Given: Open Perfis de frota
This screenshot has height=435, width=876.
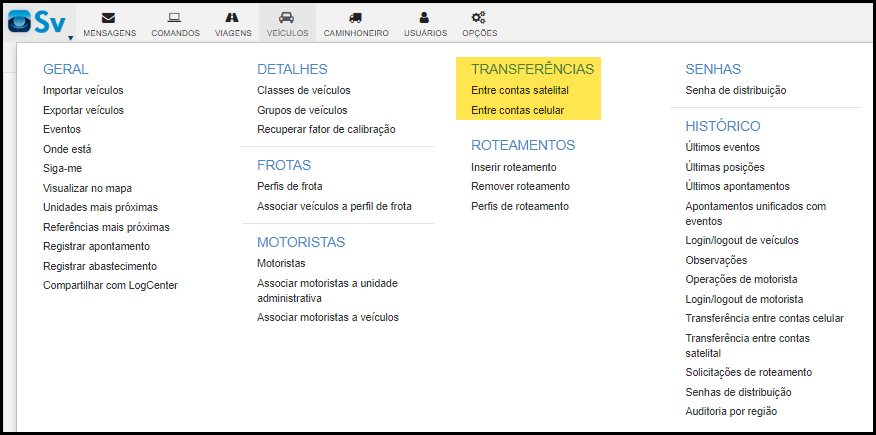Looking at the screenshot, I should tap(289, 186).
